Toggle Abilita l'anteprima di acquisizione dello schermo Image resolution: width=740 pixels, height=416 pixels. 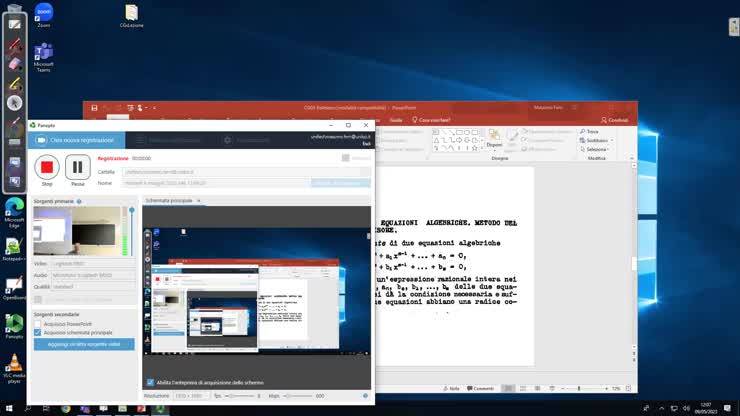pos(151,382)
